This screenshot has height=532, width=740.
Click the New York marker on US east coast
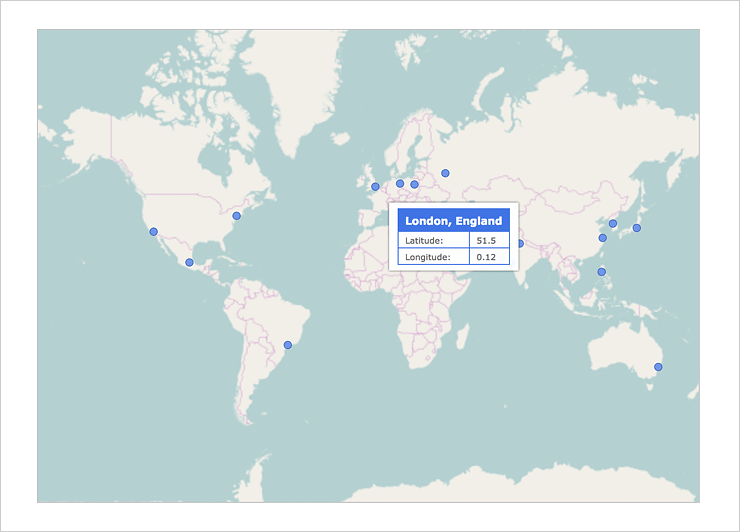pos(236,215)
